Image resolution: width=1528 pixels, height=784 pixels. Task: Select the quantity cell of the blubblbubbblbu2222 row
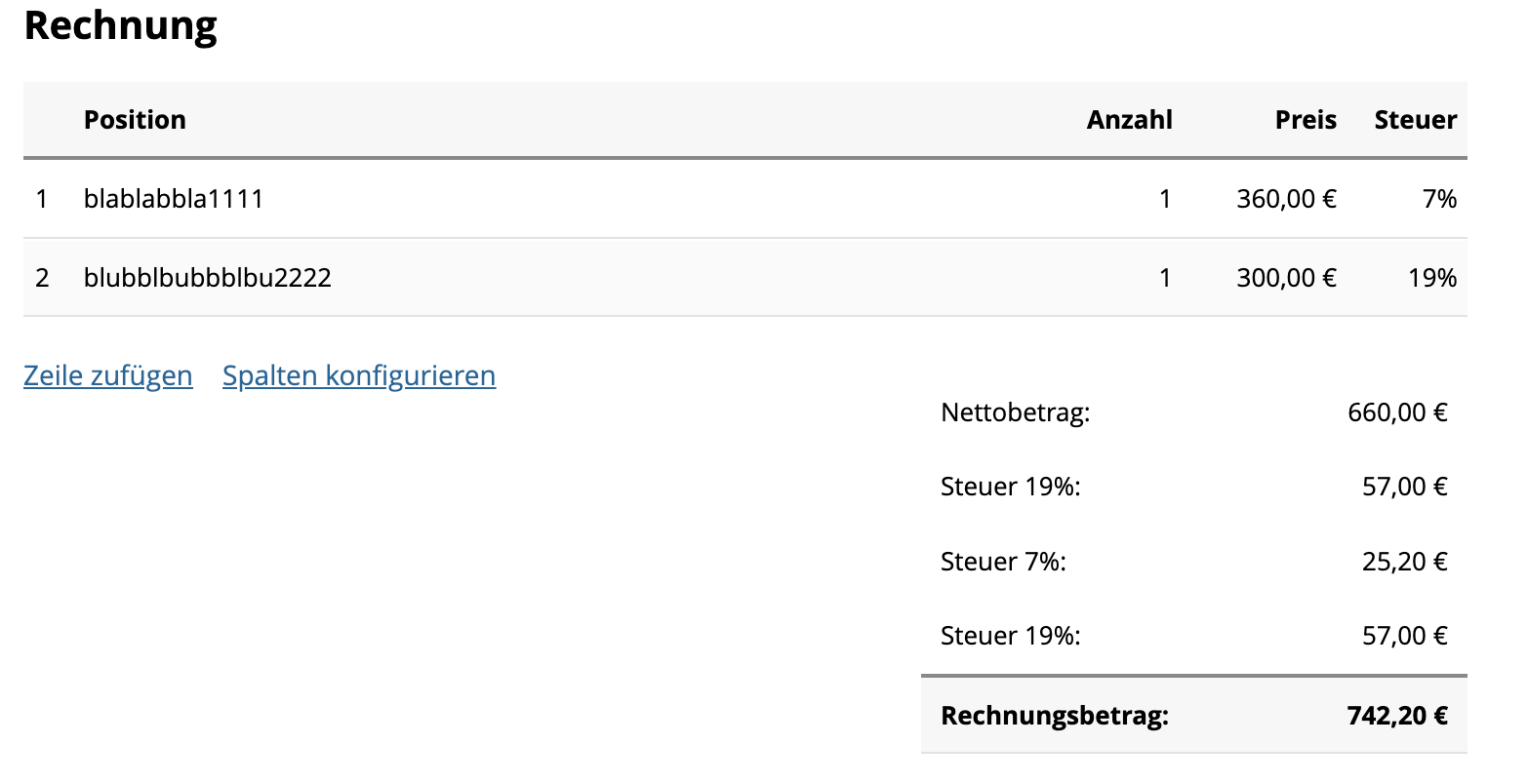[1164, 278]
